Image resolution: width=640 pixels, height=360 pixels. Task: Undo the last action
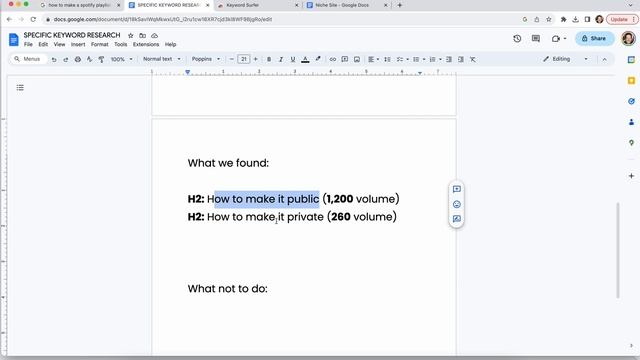point(54,60)
